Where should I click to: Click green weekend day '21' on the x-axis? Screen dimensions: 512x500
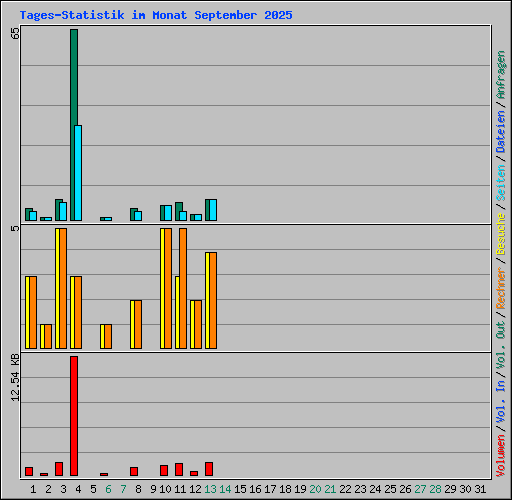tap(330, 489)
